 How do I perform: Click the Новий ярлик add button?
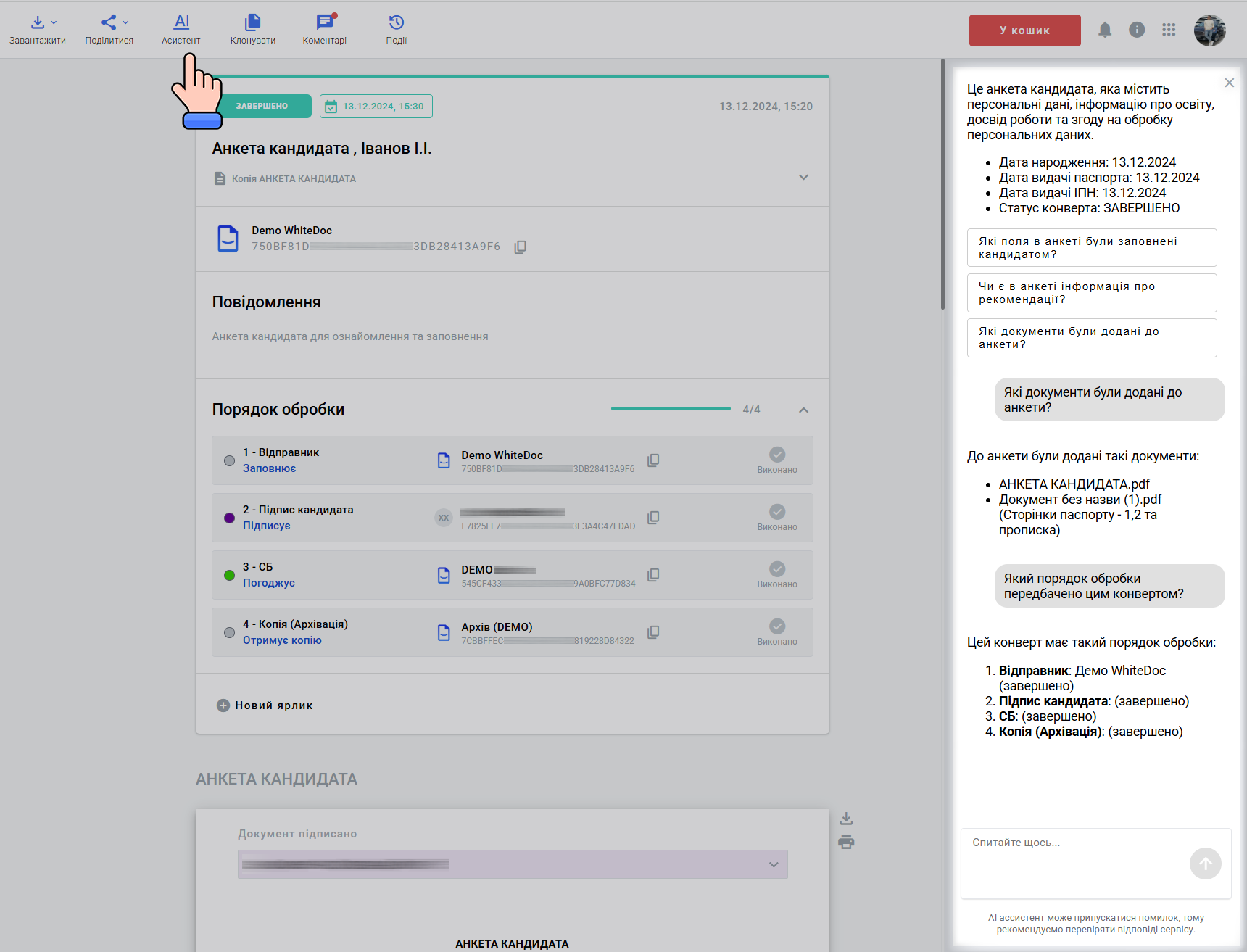point(265,705)
